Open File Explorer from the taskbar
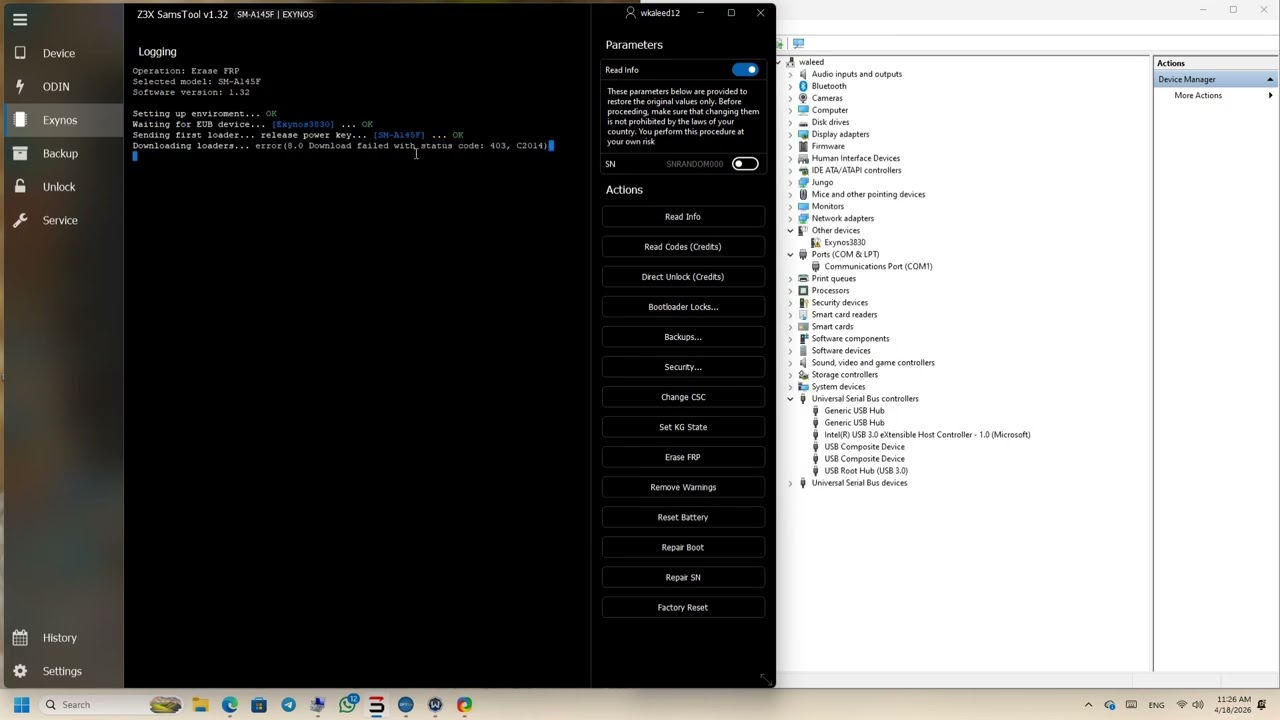 [x=201, y=705]
